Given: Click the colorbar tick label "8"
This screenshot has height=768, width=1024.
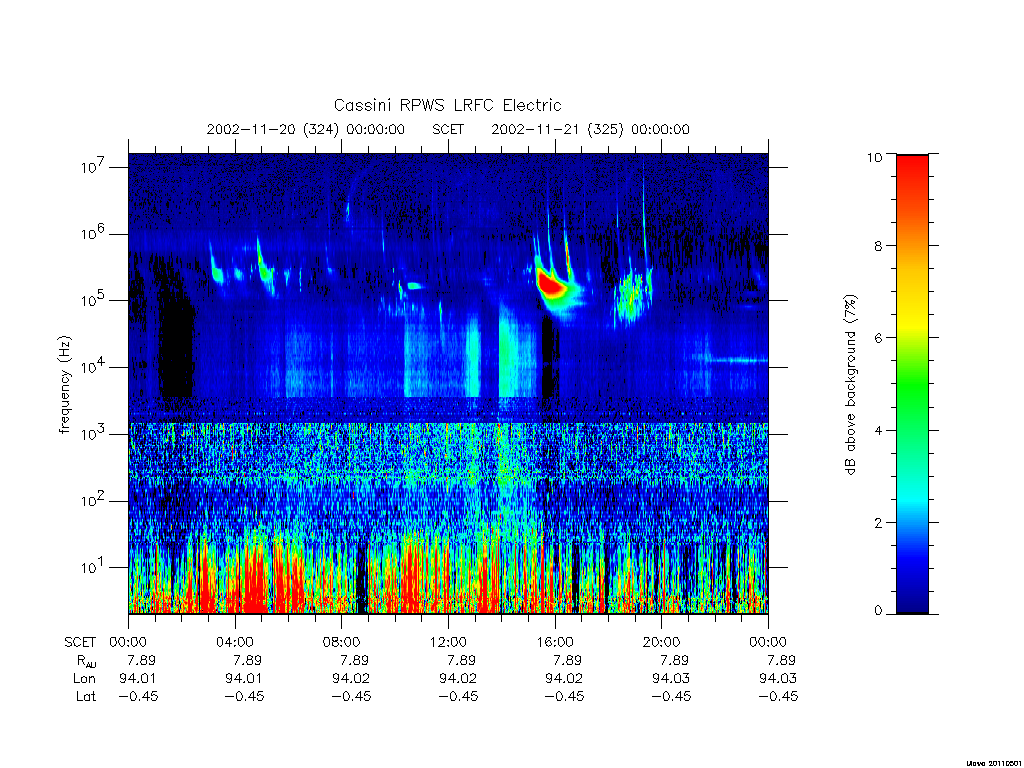Looking at the screenshot, I should 878,246.
